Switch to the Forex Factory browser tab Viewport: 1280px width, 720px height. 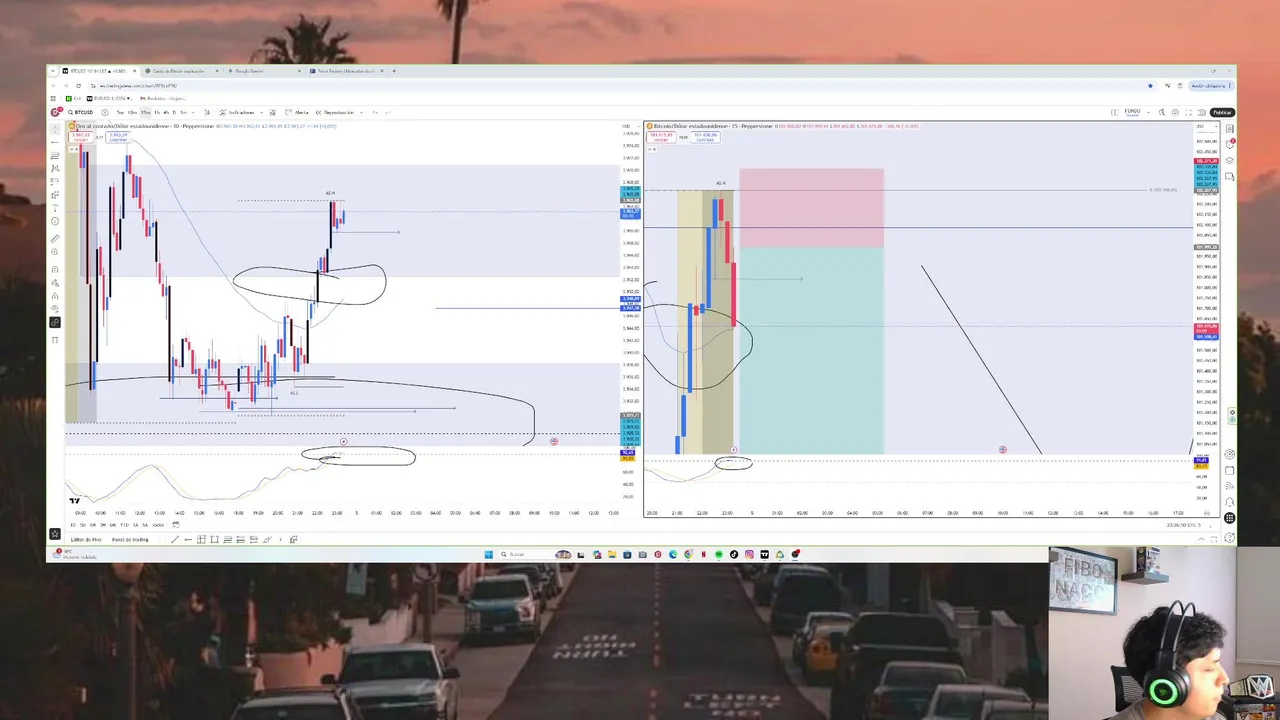pyautogui.click(x=345, y=71)
